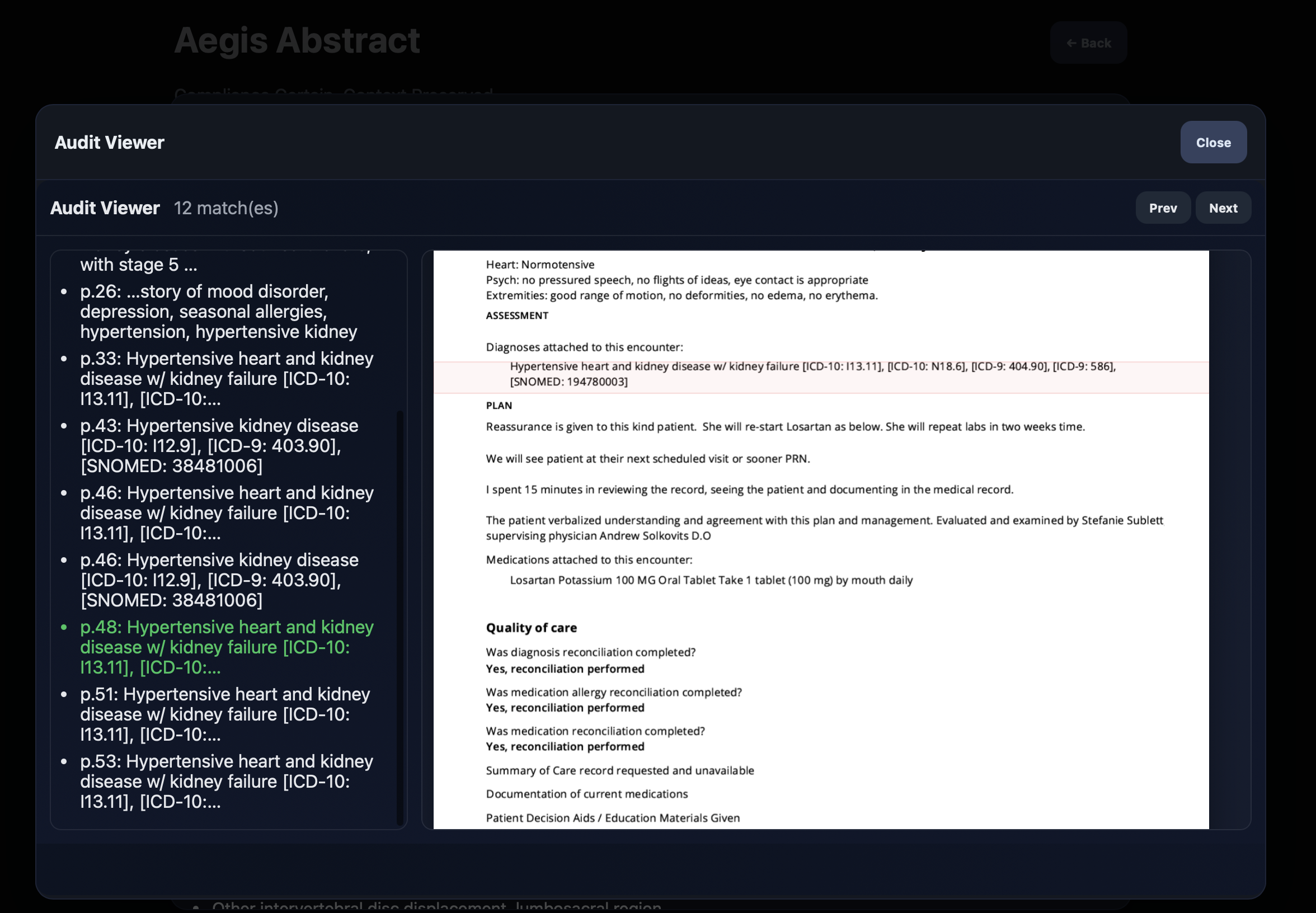Open the p.43 Hypertensive kidney disease match
Viewport: 1316px width, 913px height.
tap(219, 446)
